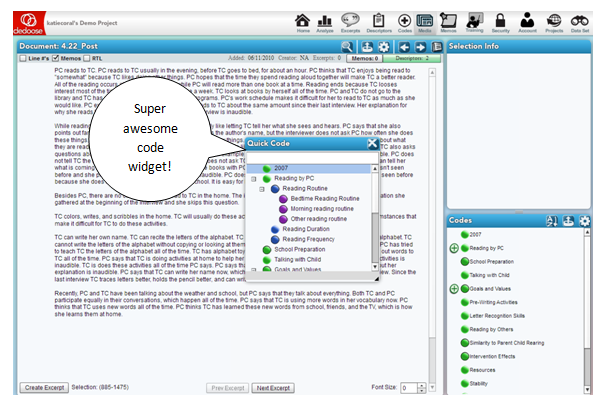Collapse Reading Routine in Quick Code
Screen dimensions: 601x408
tap(262, 189)
